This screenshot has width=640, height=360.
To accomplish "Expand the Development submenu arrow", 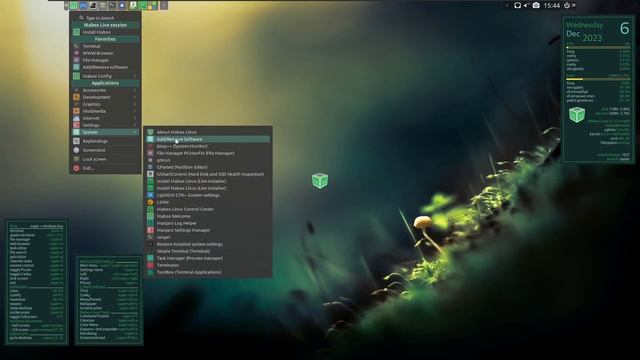I will point(135,97).
